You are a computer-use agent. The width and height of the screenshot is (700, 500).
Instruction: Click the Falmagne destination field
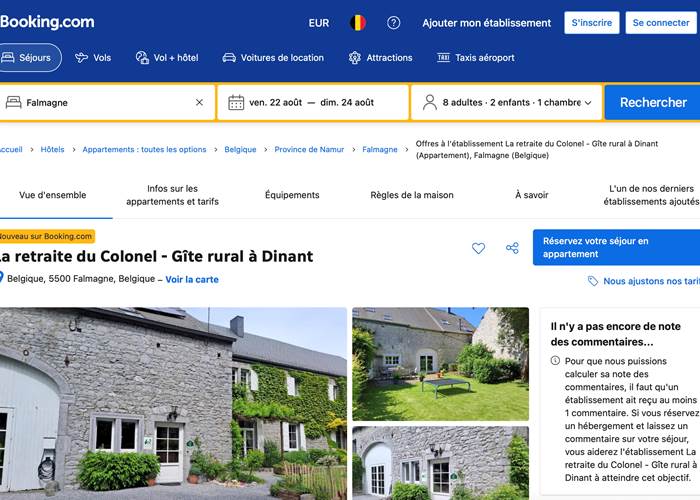pos(107,102)
